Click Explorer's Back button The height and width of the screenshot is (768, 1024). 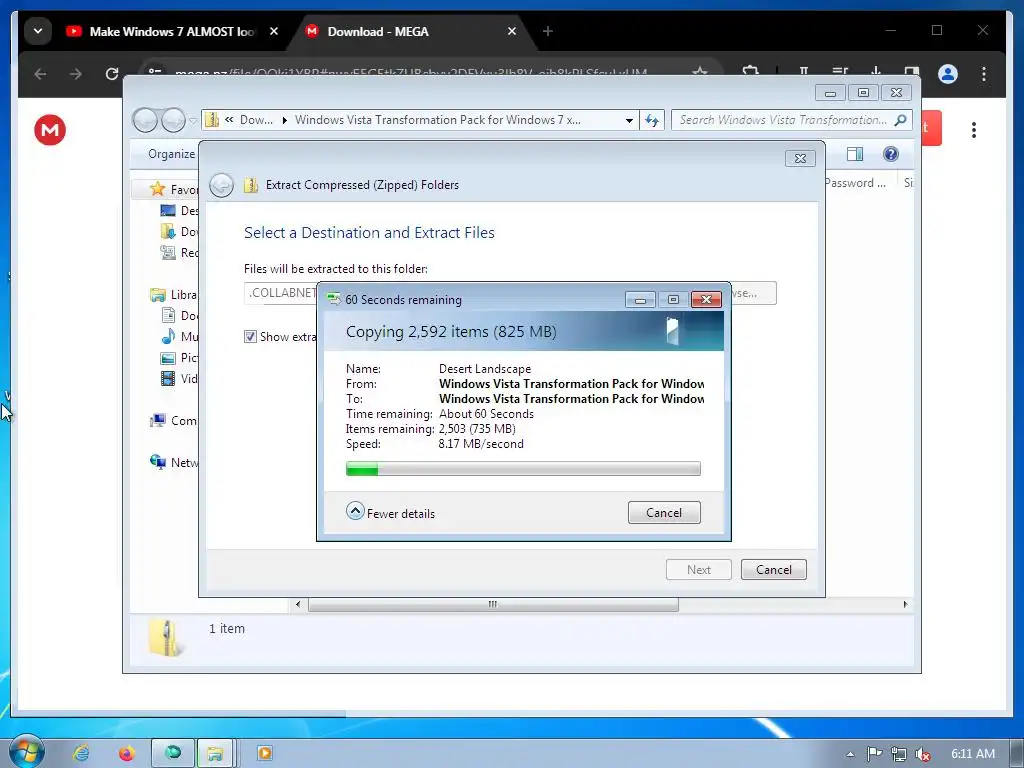point(145,120)
